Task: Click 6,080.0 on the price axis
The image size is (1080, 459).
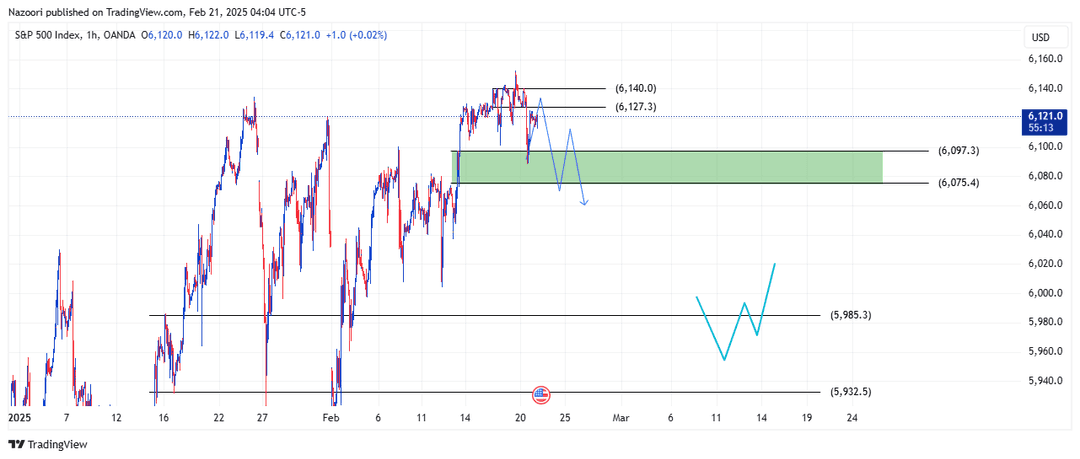Action: (x=1045, y=176)
